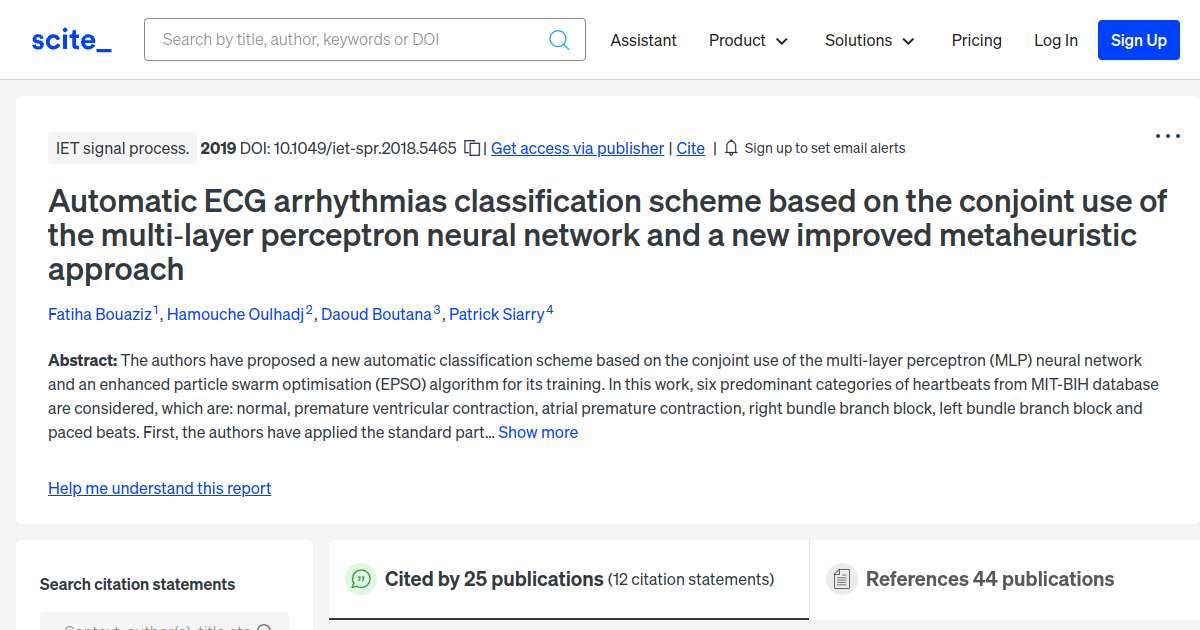Image resolution: width=1200 pixels, height=630 pixels.
Task: Click the References document icon
Action: (841, 579)
